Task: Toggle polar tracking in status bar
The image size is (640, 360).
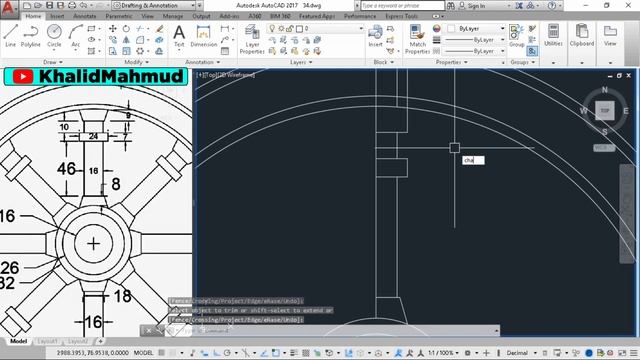Action: pyautogui.click(x=227, y=353)
